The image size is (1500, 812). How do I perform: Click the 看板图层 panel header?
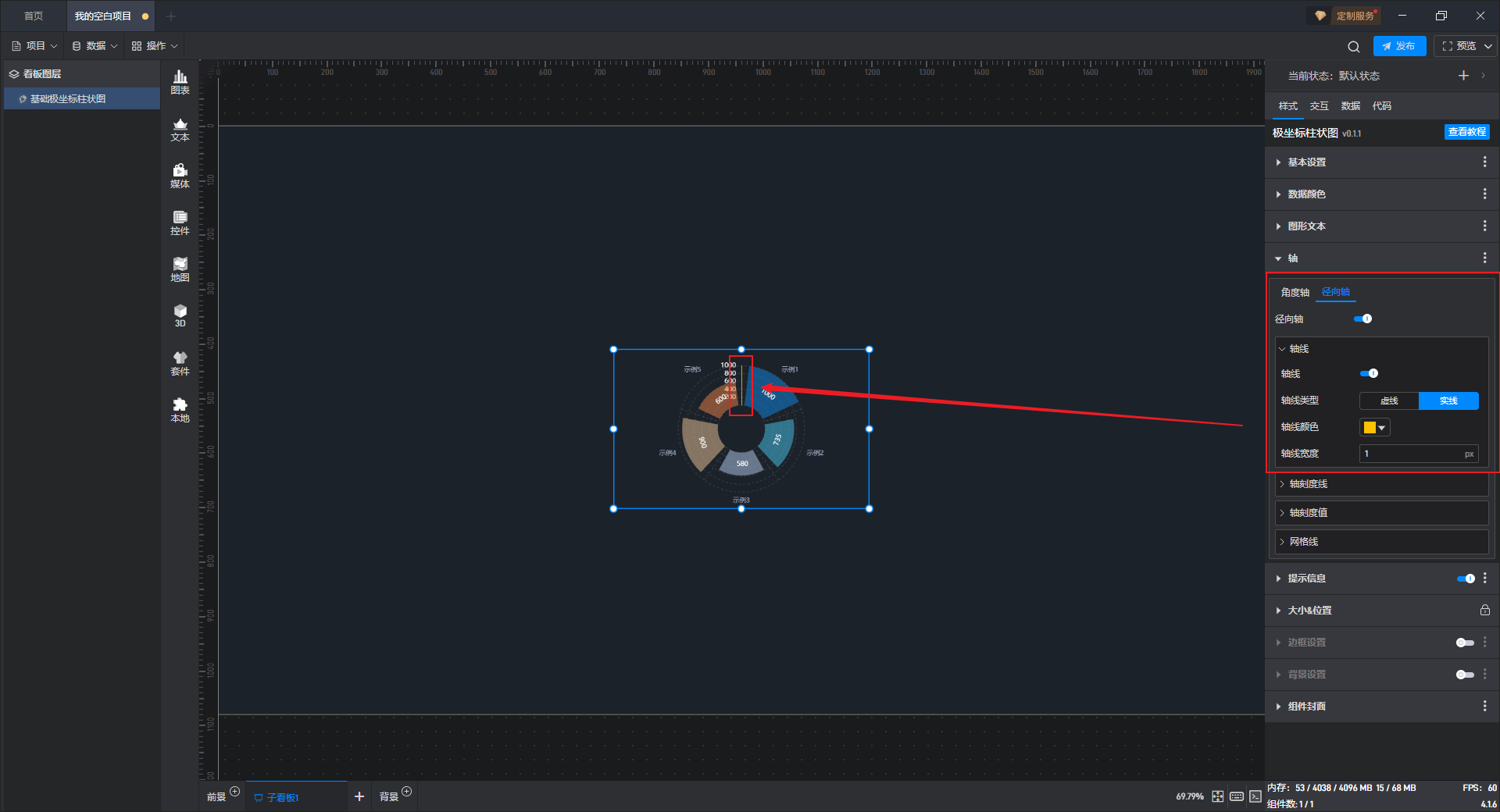pos(42,73)
